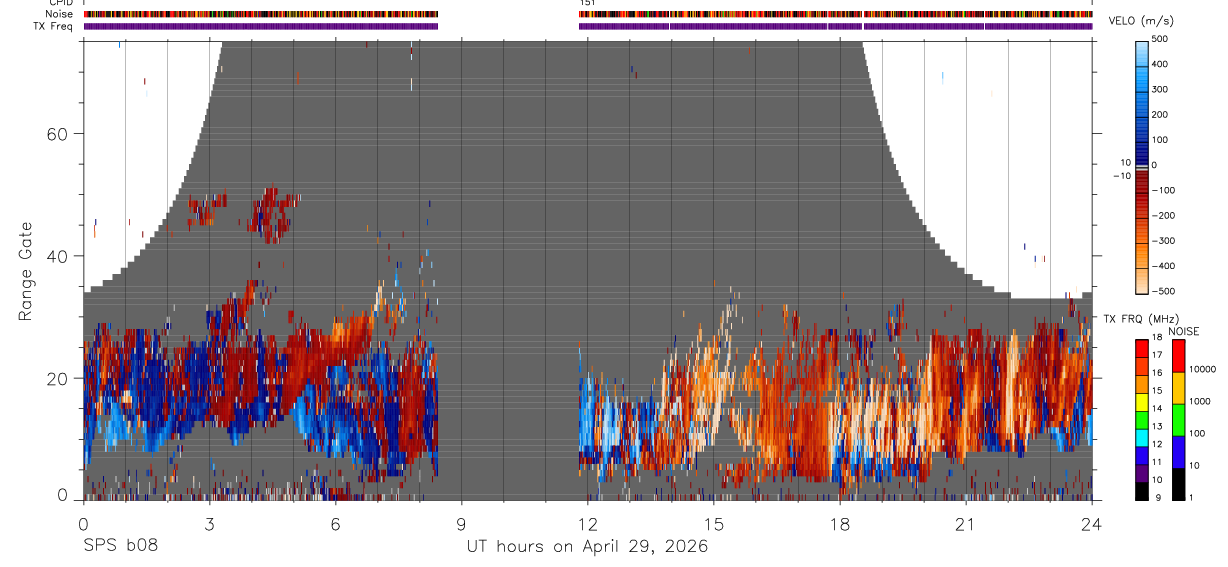Screen dimensions: 1228x567
Task: Click the NOISE color scale bar
Action: pyautogui.click(x=1177, y=420)
